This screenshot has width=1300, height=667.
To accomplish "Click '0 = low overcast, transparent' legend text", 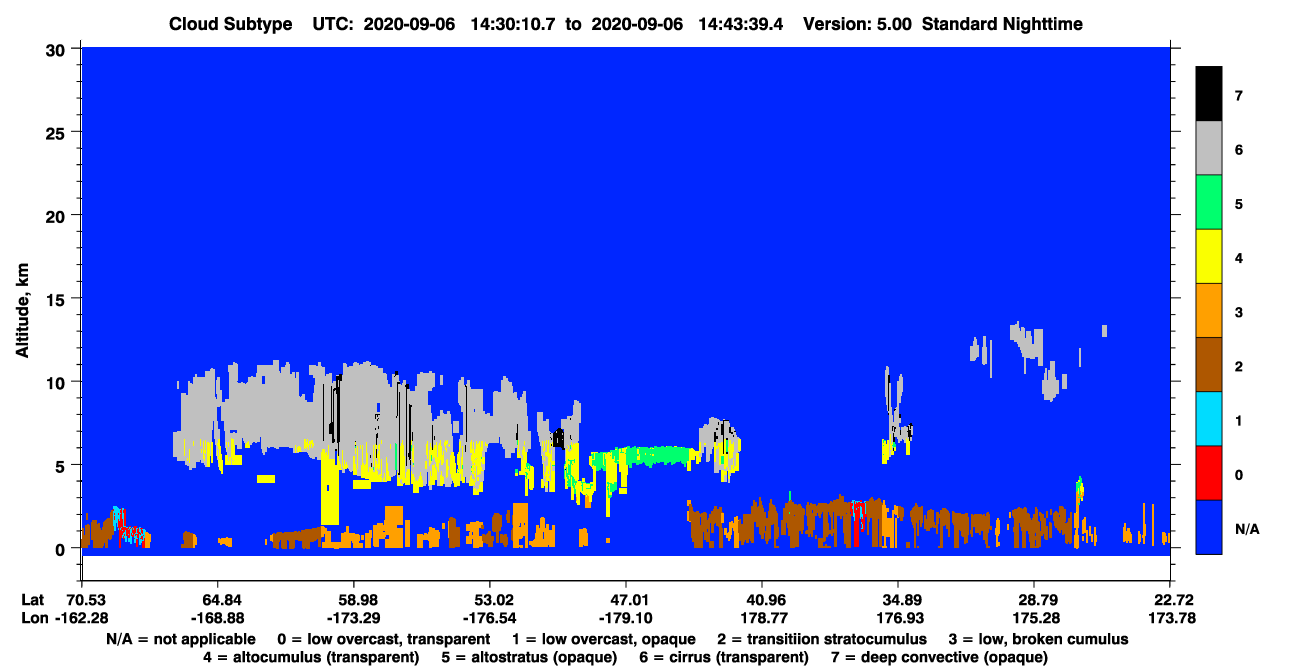I will tap(383, 639).
